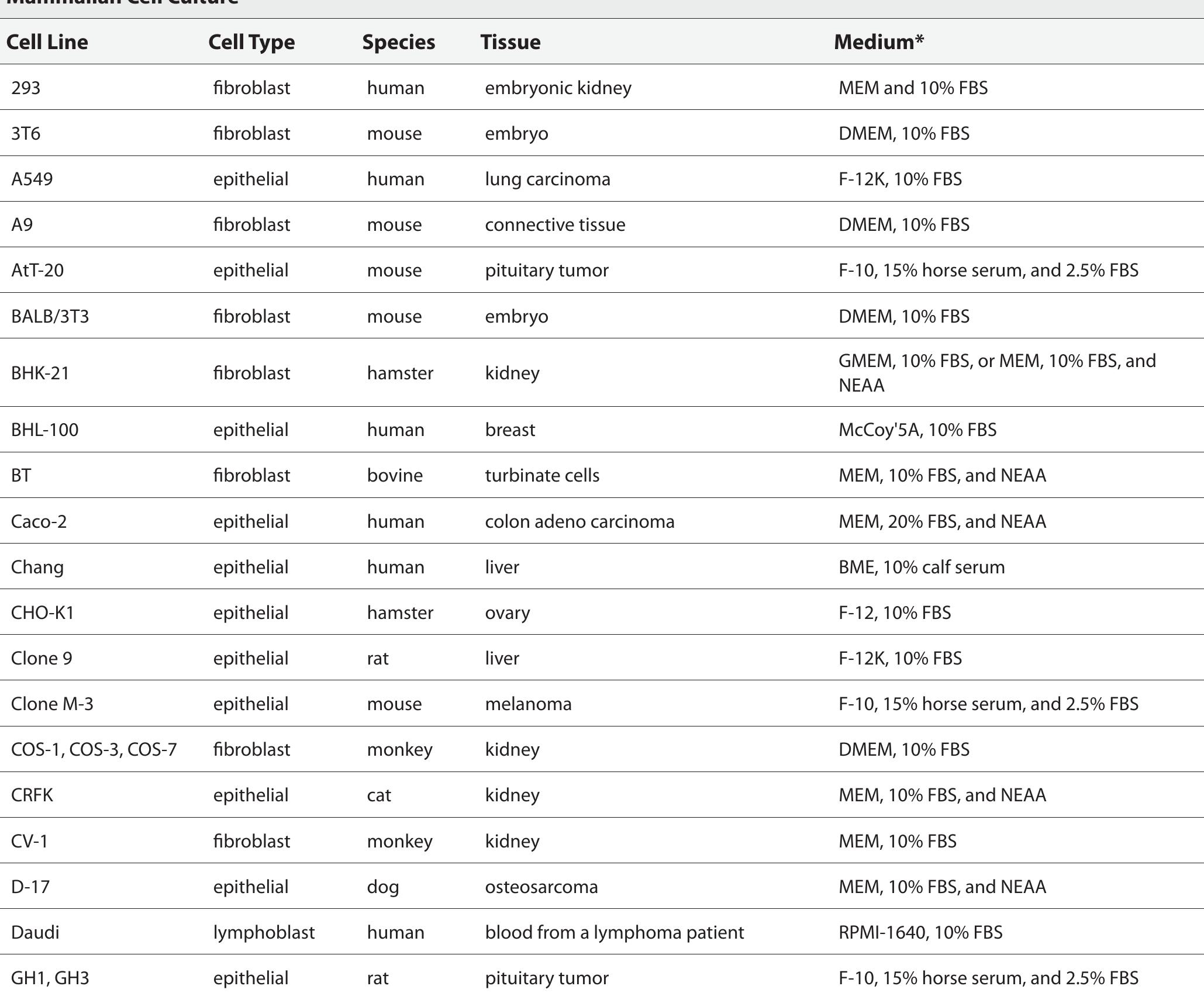The height and width of the screenshot is (993, 1204).
Task: Click the Tissue column header
Action: [x=510, y=42]
